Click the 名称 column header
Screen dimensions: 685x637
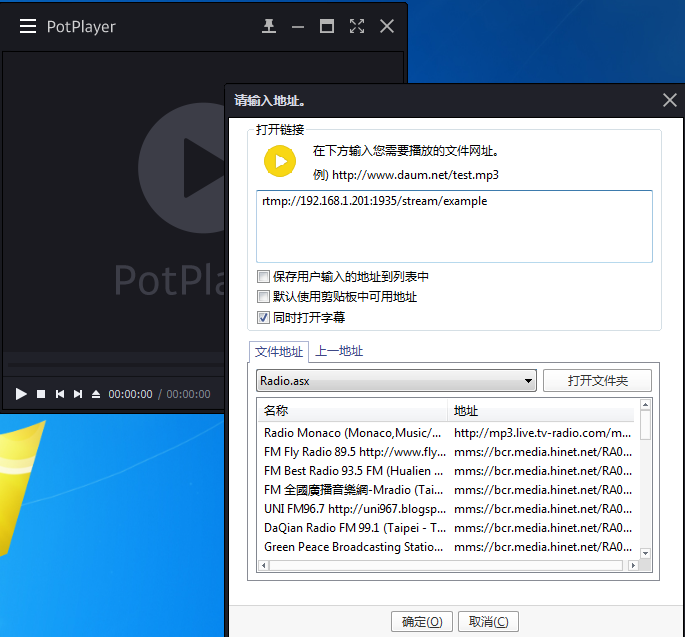(352, 411)
